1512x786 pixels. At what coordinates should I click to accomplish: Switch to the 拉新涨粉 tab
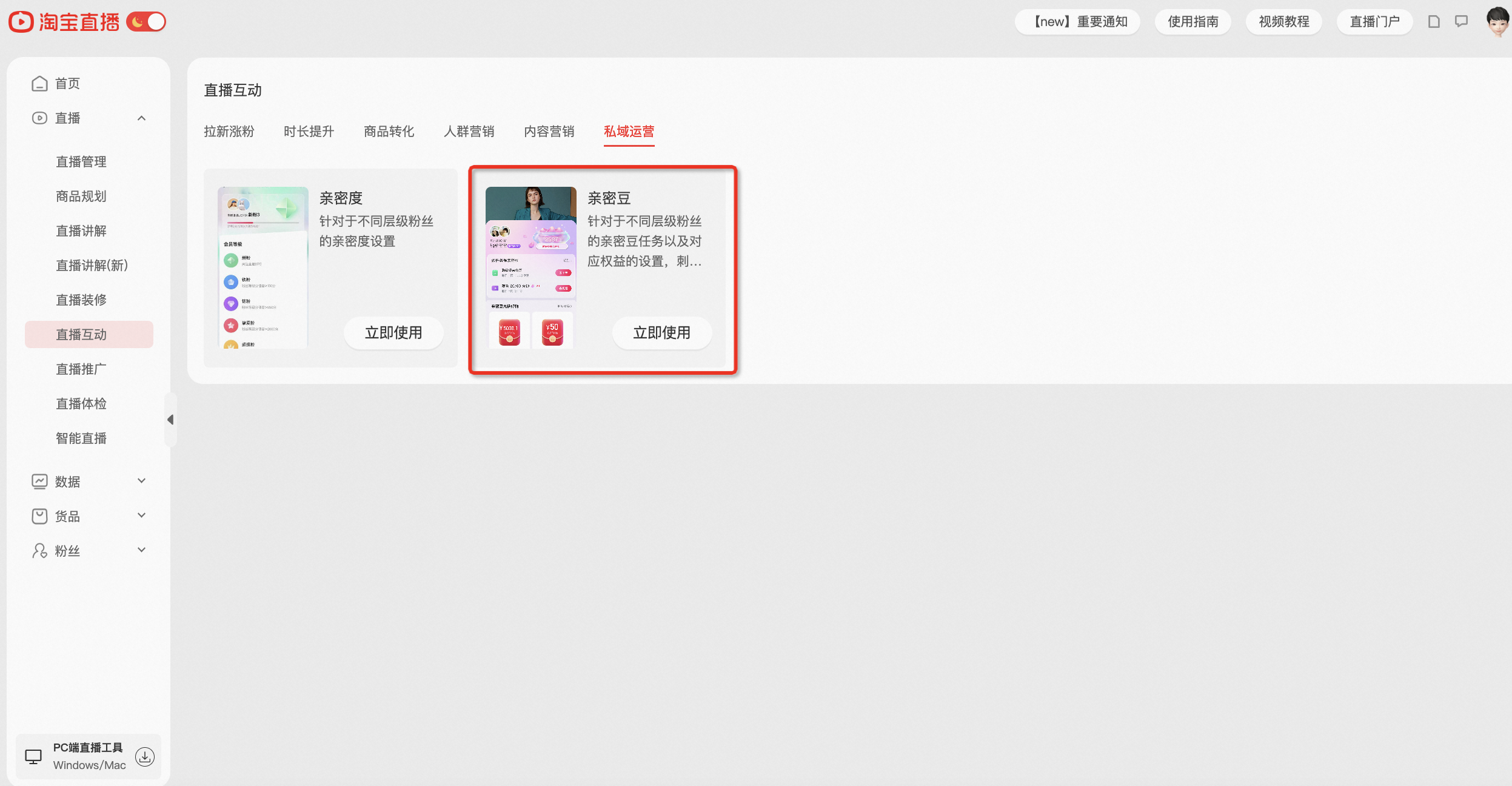(229, 132)
